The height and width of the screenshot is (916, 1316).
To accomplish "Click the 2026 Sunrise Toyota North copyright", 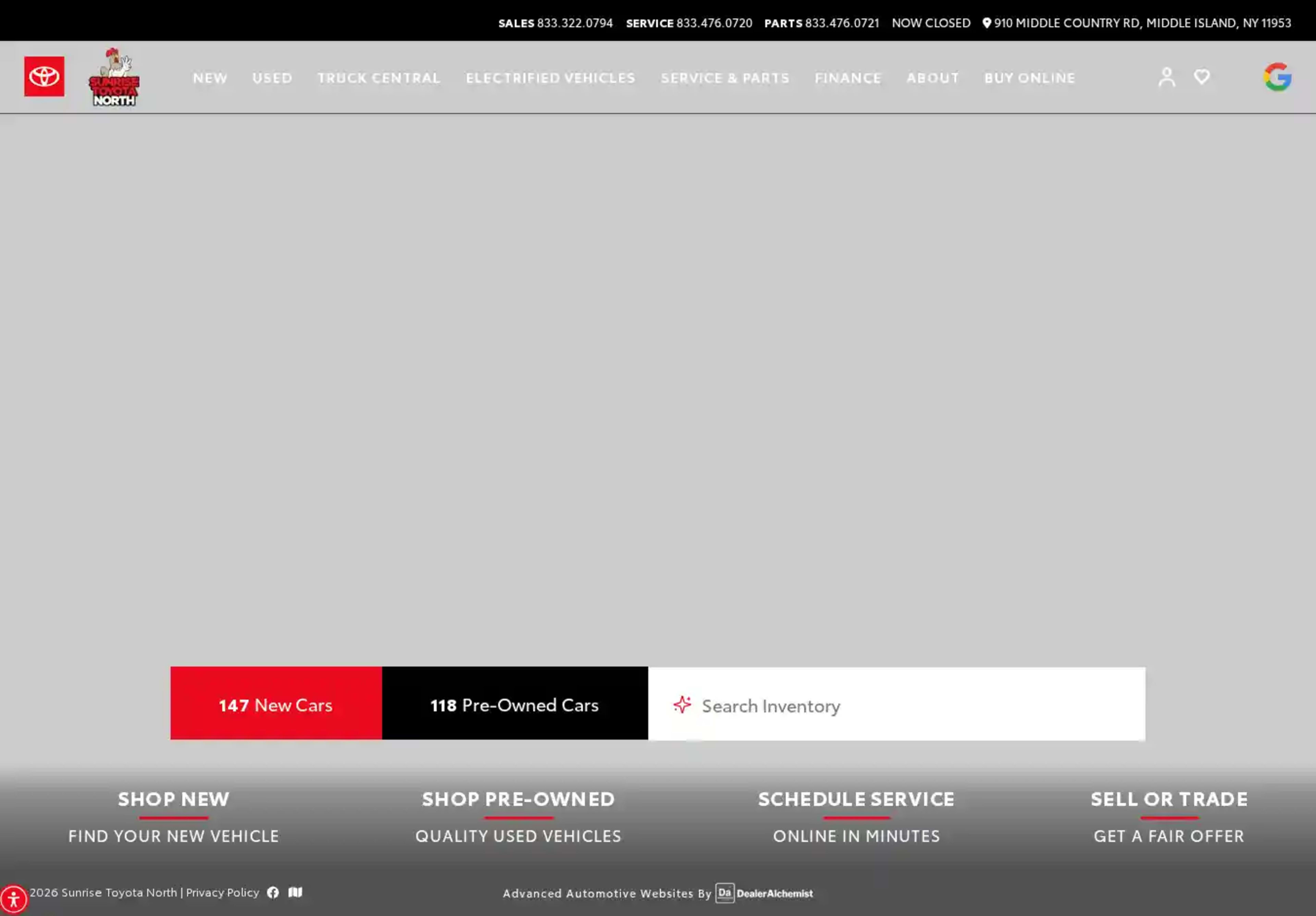I will [x=103, y=892].
